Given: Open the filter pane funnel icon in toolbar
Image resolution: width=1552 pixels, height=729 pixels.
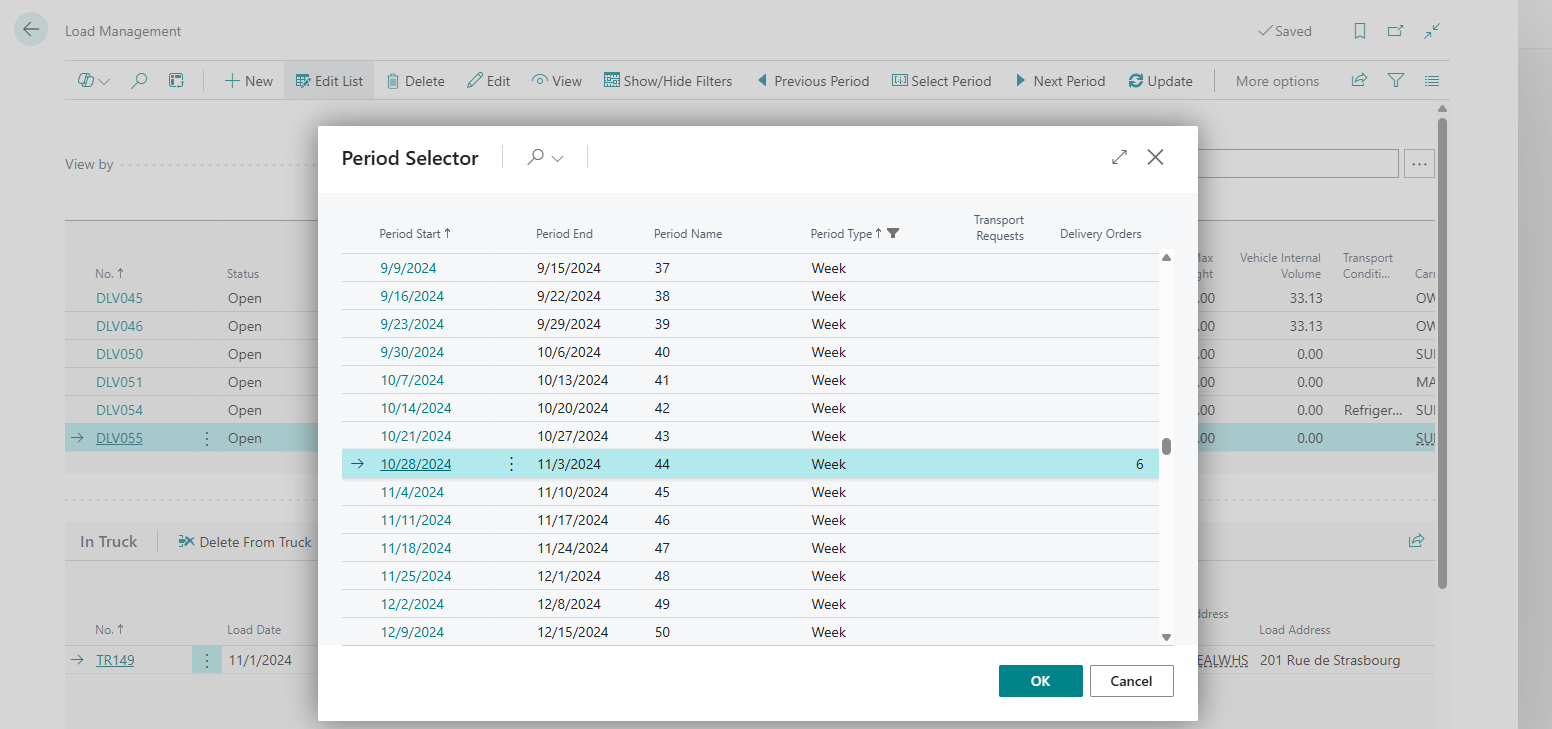Looking at the screenshot, I should [1396, 81].
